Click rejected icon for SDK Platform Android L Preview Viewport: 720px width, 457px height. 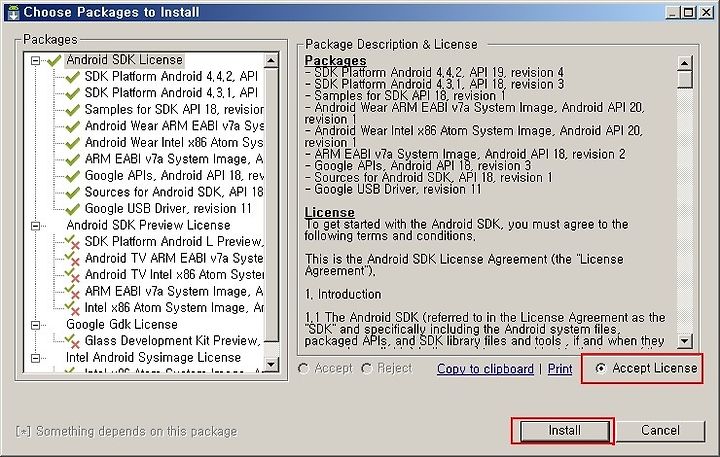tap(72, 242)
